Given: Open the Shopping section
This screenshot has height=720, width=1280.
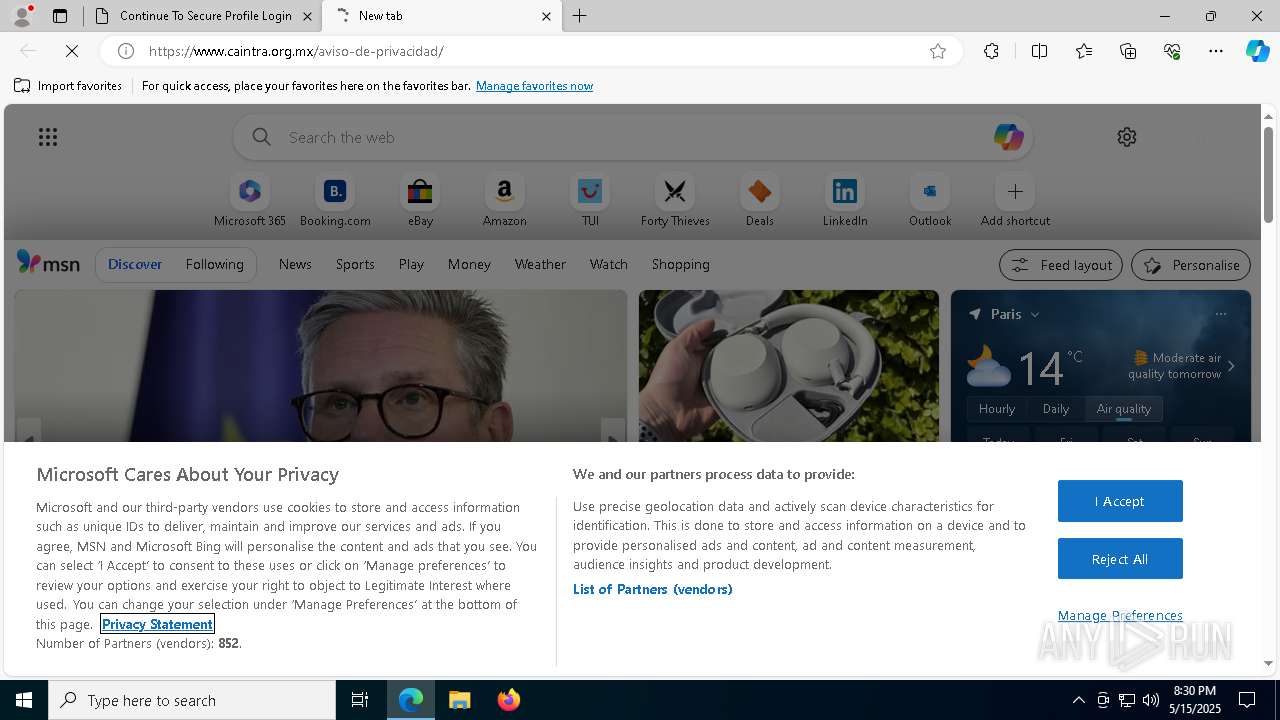Looking at the screenshot, I should pyautogui.click(x=681, y=264).
